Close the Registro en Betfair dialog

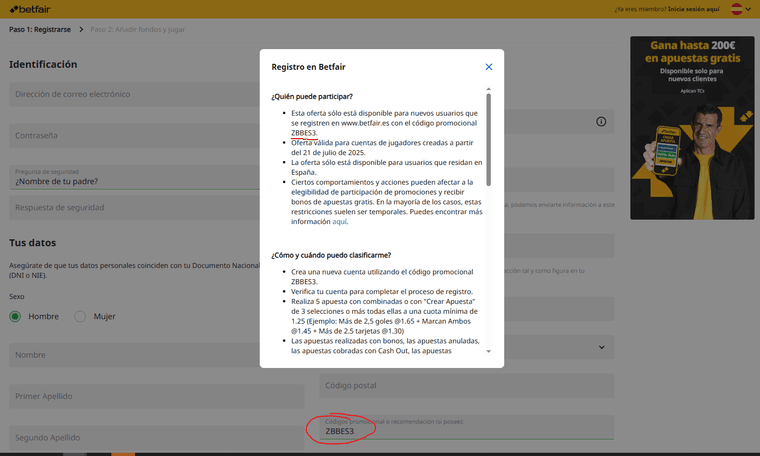point(489,67)
